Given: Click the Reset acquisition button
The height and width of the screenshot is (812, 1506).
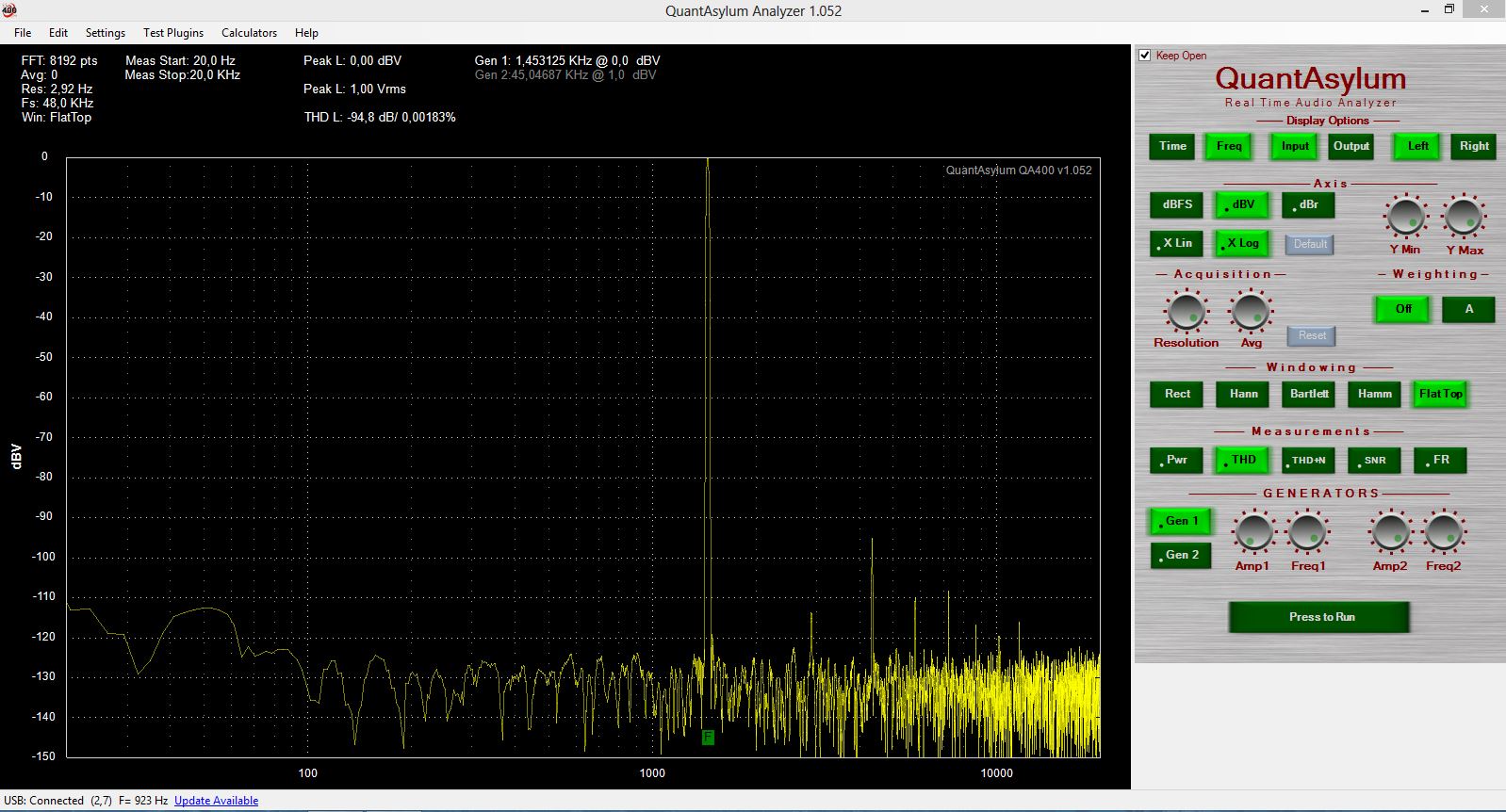Looking at the screenshot, I should coord(1312,335).
